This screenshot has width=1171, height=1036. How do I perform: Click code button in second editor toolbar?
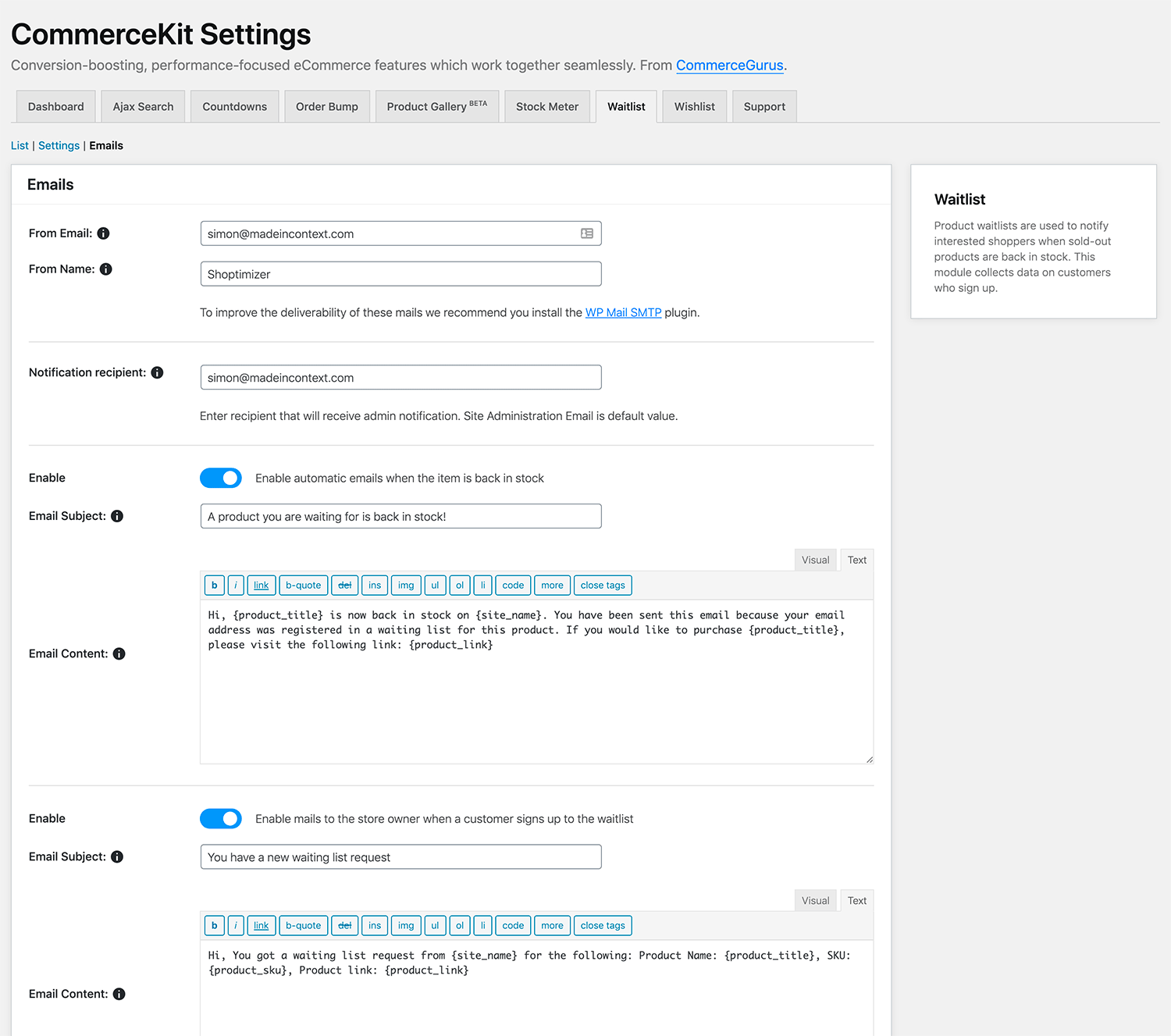coord(513,925)
